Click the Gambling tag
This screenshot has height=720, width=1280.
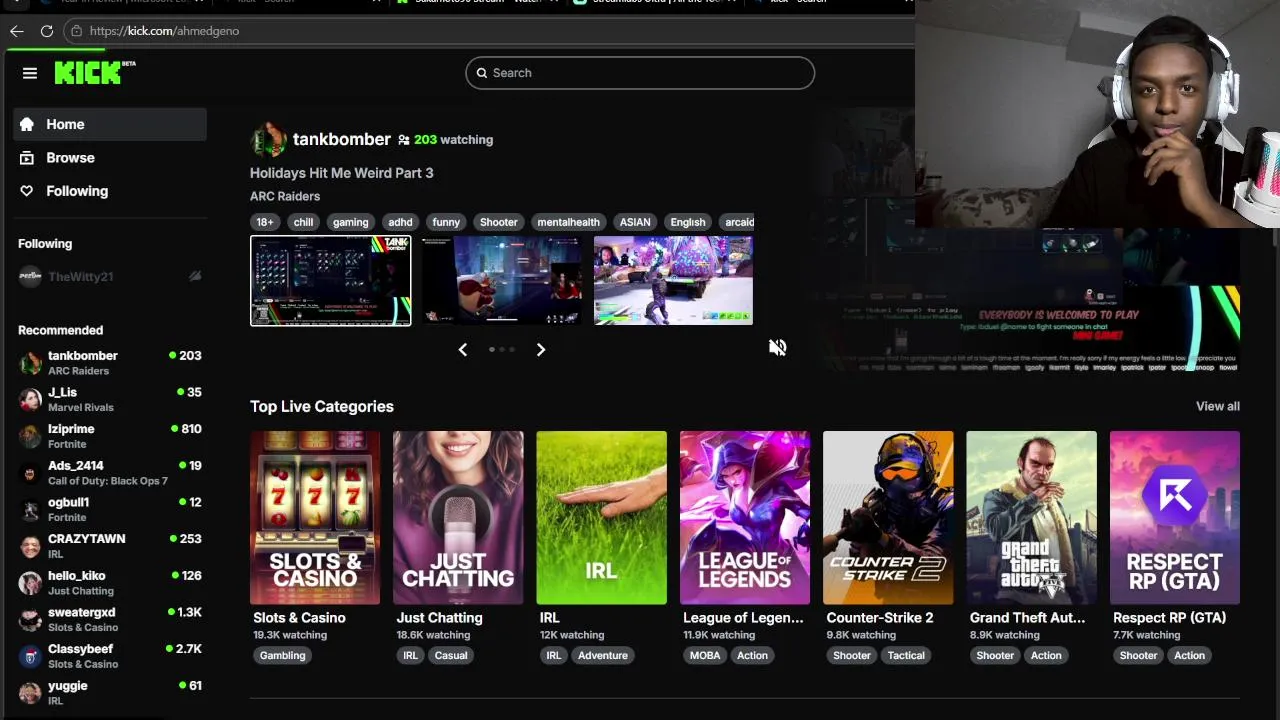tap(283, 655)
